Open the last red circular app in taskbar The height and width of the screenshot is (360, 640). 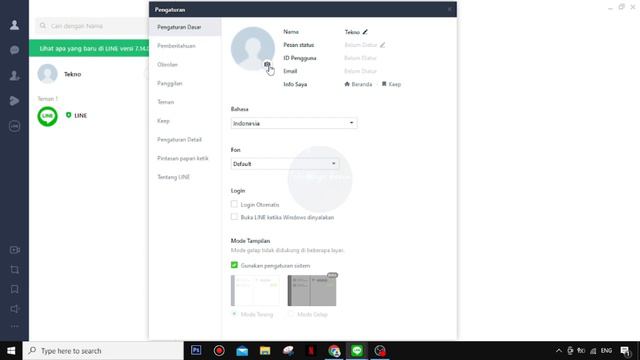click(x=380, y=351)
